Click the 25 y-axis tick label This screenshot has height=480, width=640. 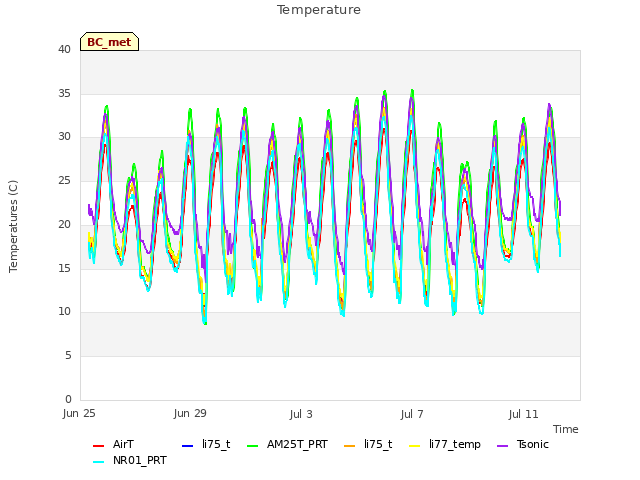click(x=64, y=180)
